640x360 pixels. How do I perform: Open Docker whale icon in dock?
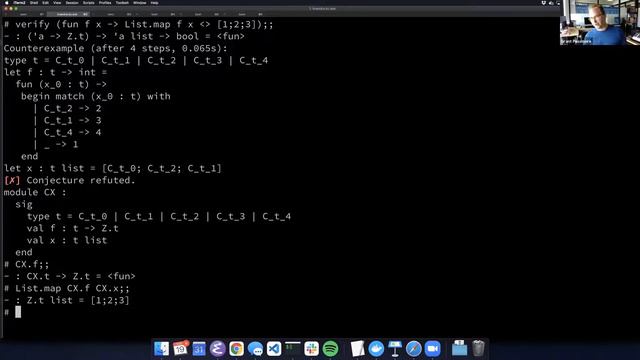pyautogui.click(x=376, y=349)
